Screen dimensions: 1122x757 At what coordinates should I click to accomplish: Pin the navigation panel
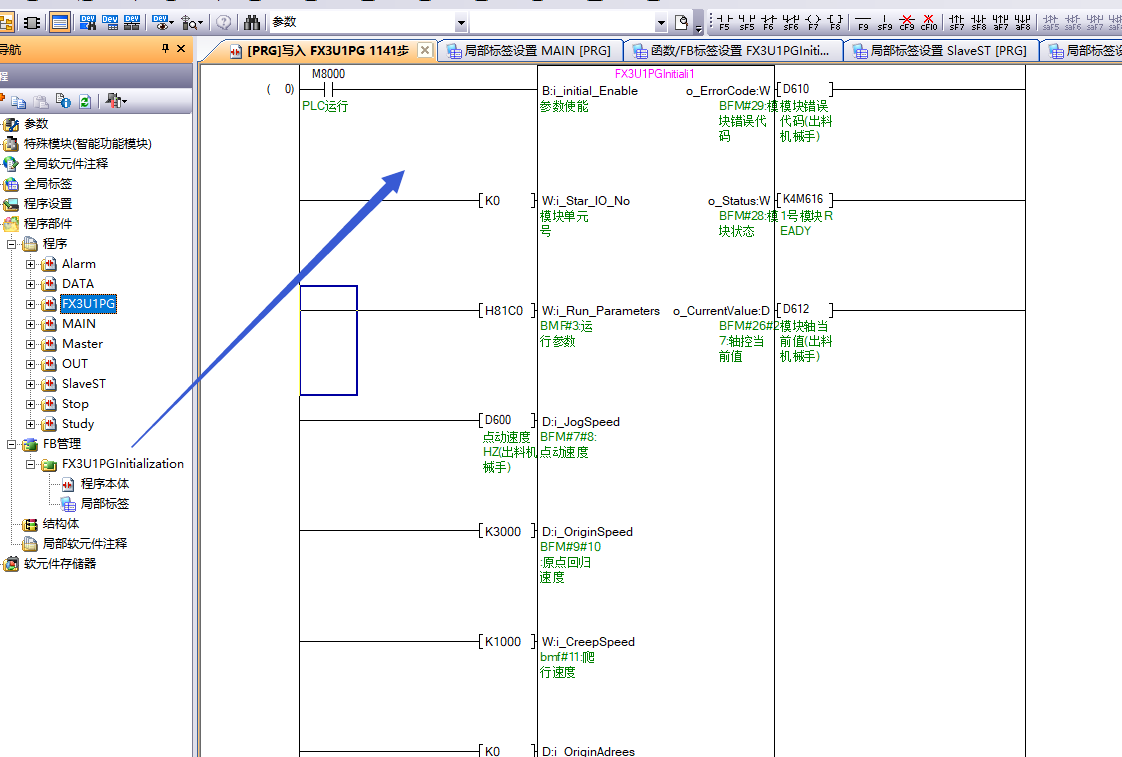[165, 49]
